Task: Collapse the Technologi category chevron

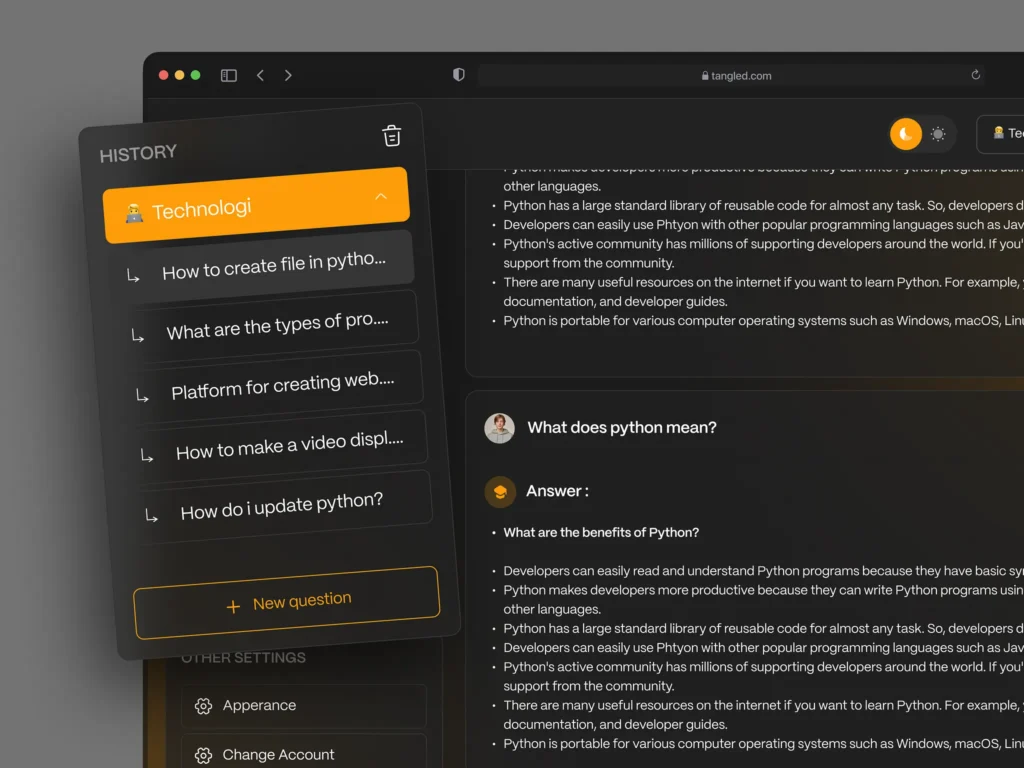Action: [381, 196]
